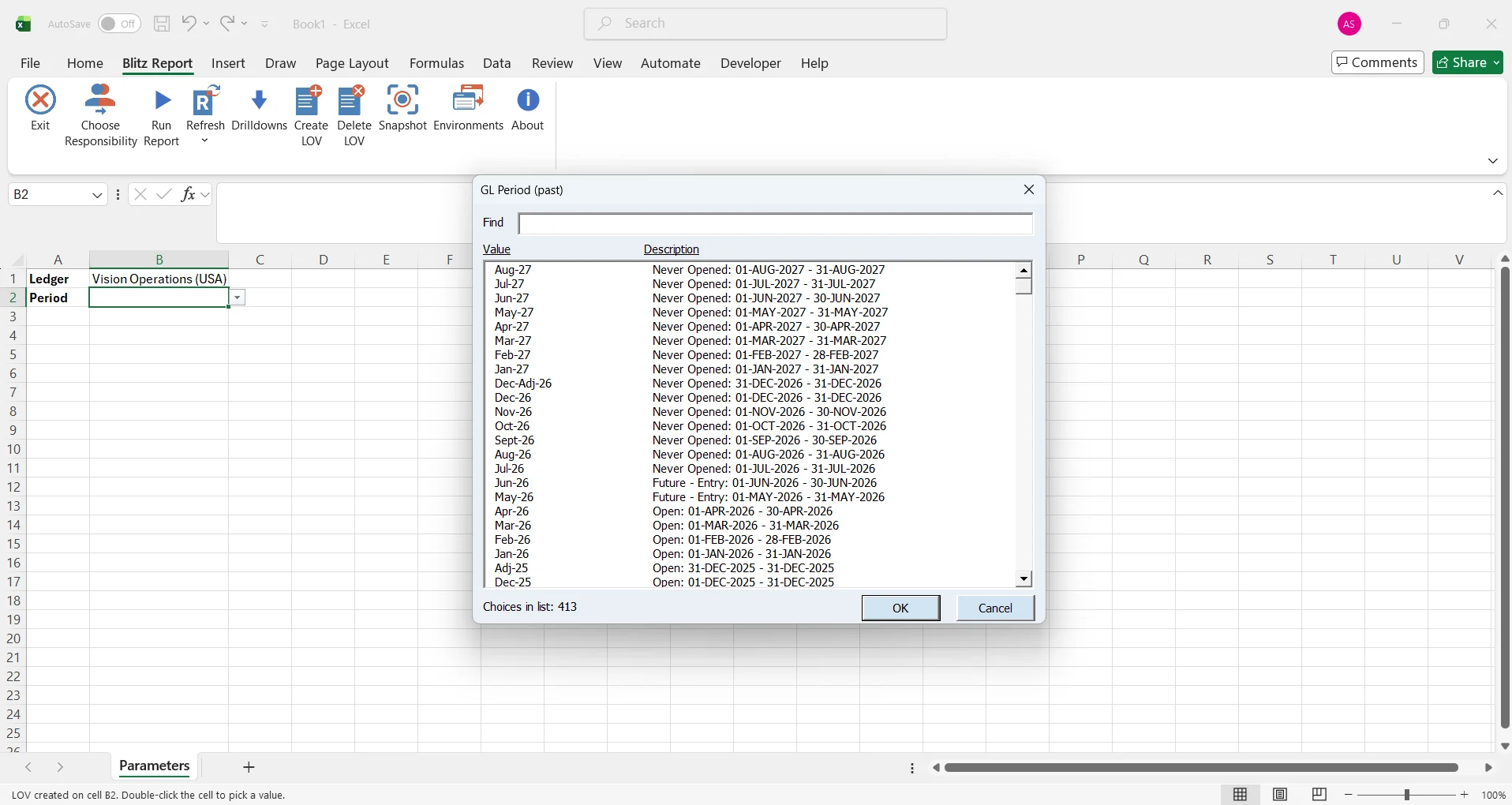The width and height of the screenshot is (1512, 805).
Task: Switch to Normal view in status bar
Action: (x=1241, y=795)
